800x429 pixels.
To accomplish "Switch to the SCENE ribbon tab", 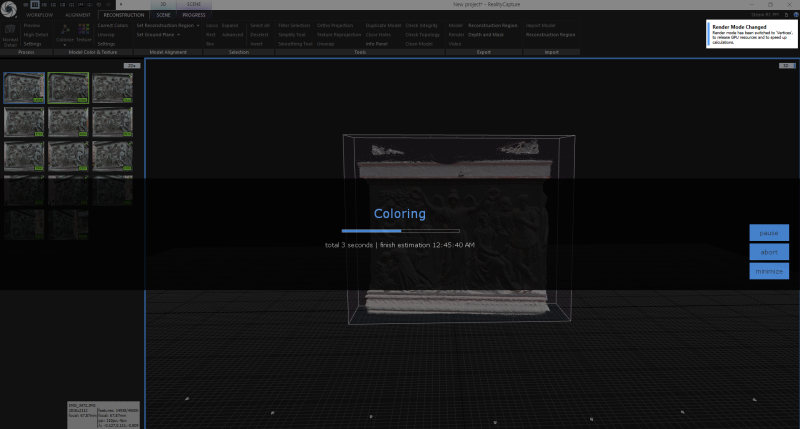I will (163, 15).
